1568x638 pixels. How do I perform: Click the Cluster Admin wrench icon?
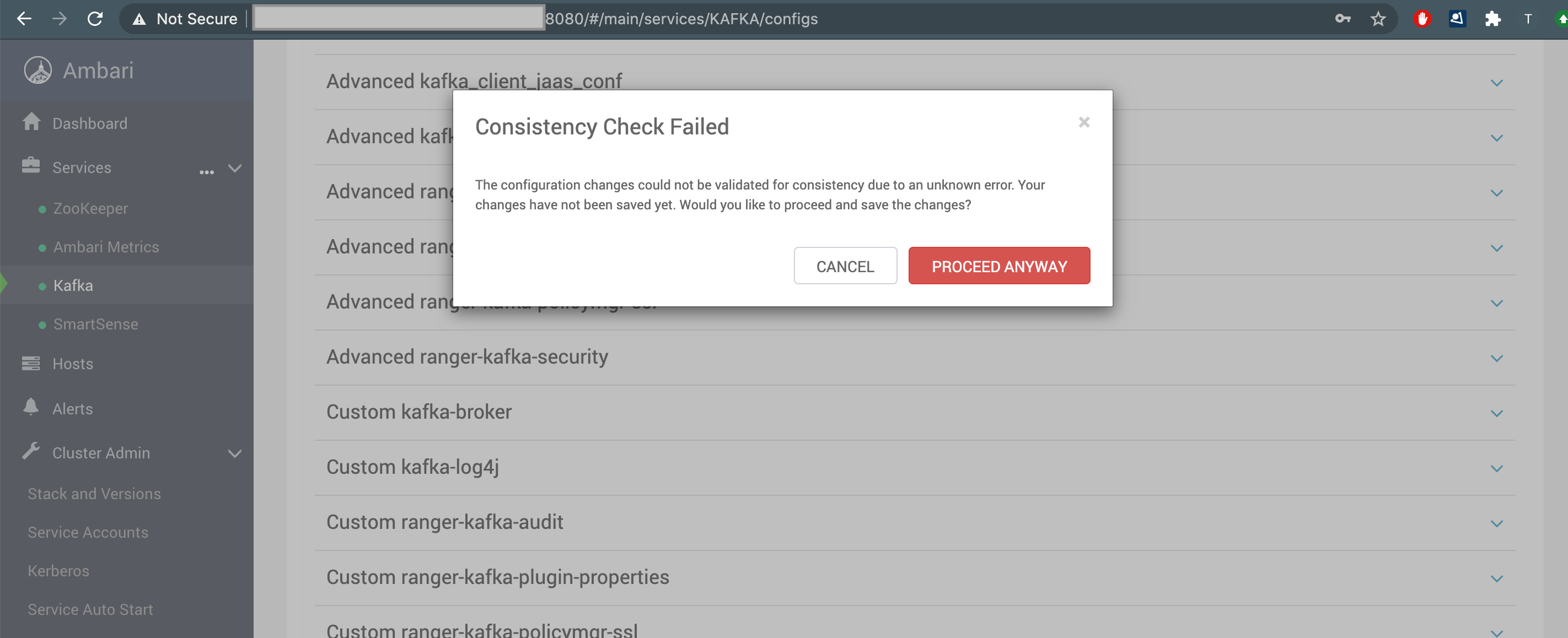[30, 451]
